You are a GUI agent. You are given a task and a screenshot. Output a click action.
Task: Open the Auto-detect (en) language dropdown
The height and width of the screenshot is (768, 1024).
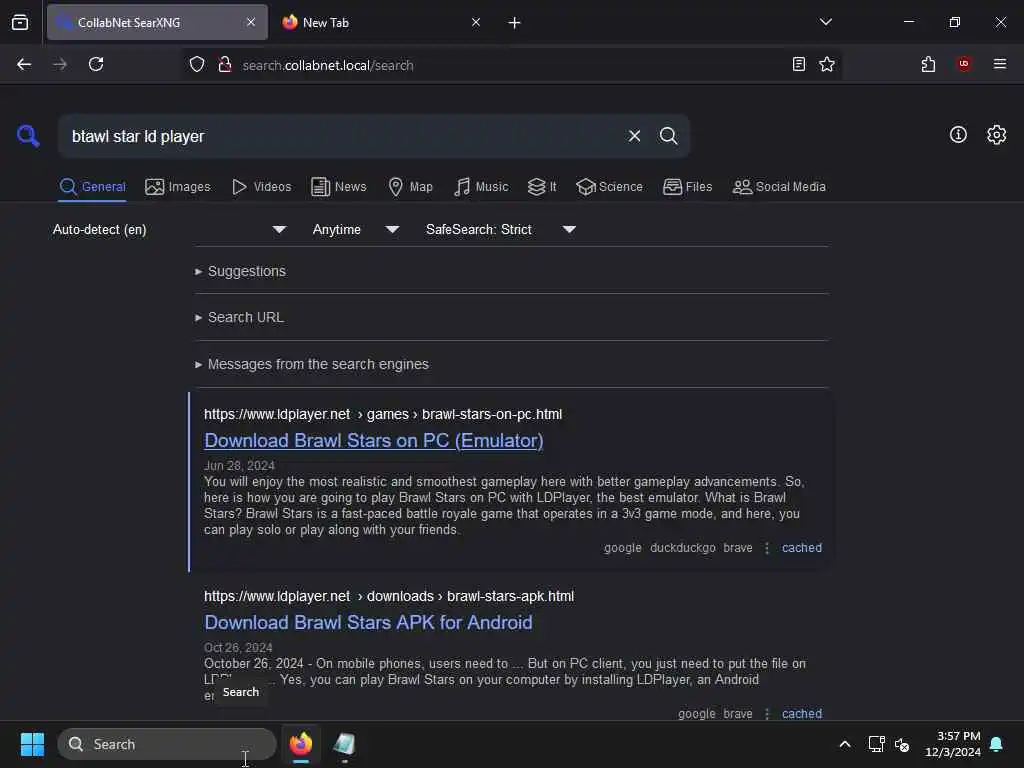169,229
